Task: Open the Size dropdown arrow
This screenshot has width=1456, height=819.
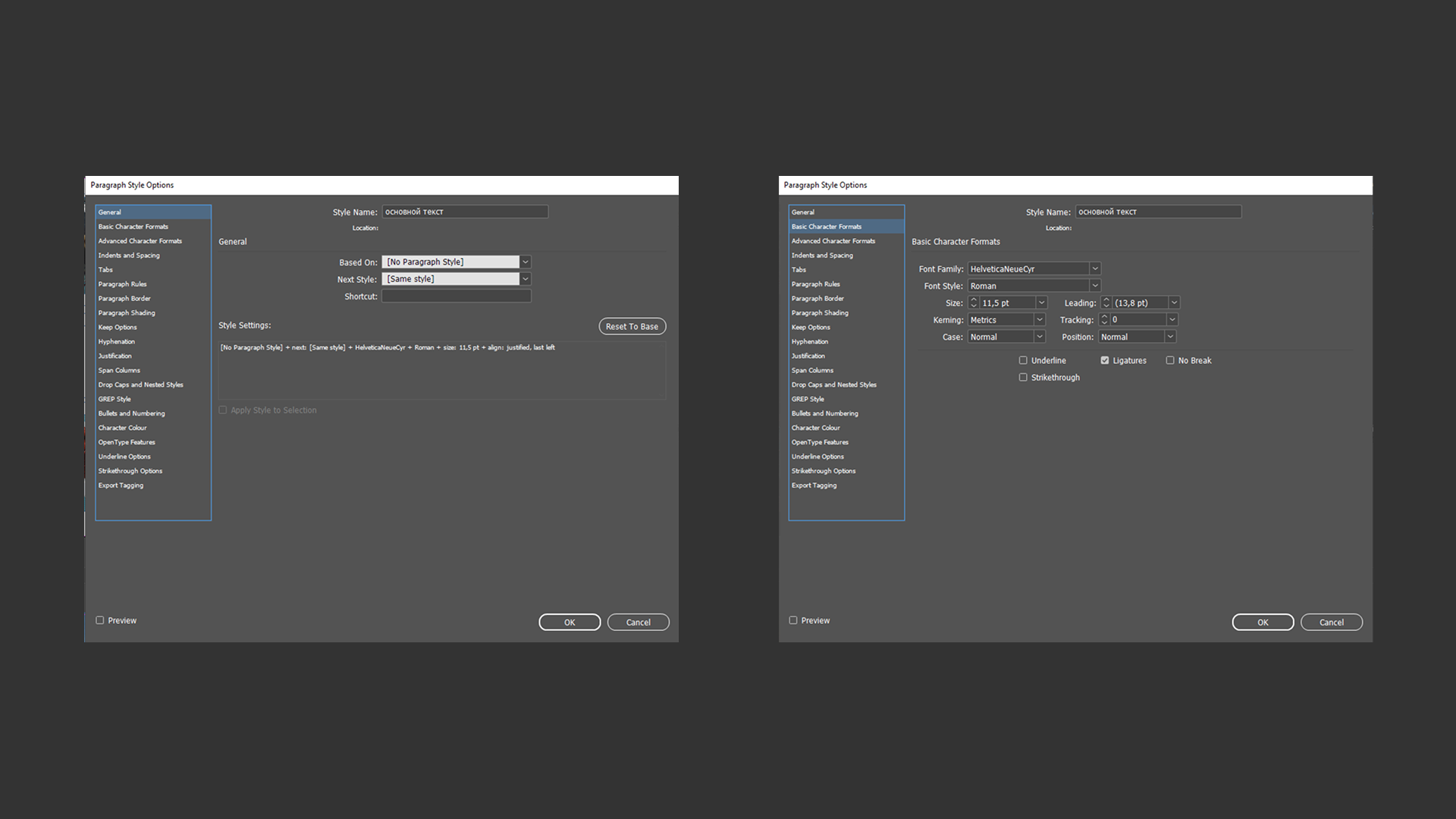Action: tap(1041, 303)
